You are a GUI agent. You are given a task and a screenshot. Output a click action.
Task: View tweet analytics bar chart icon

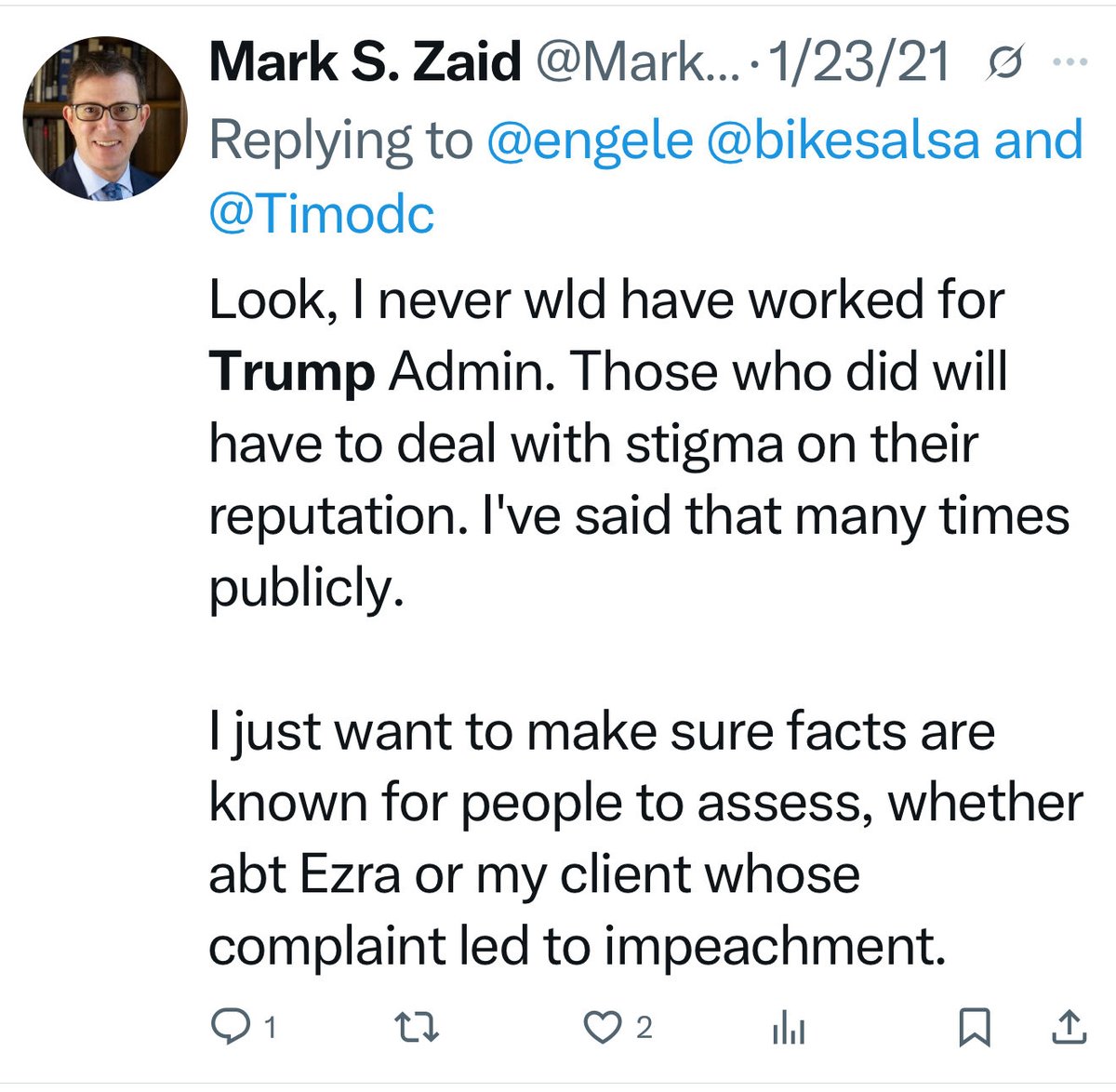(789, 1029)
